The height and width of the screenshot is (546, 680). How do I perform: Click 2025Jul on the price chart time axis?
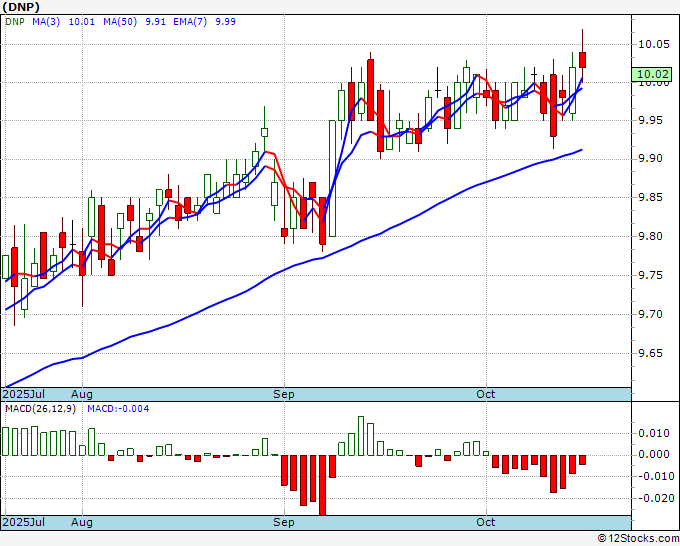[24, 394]
